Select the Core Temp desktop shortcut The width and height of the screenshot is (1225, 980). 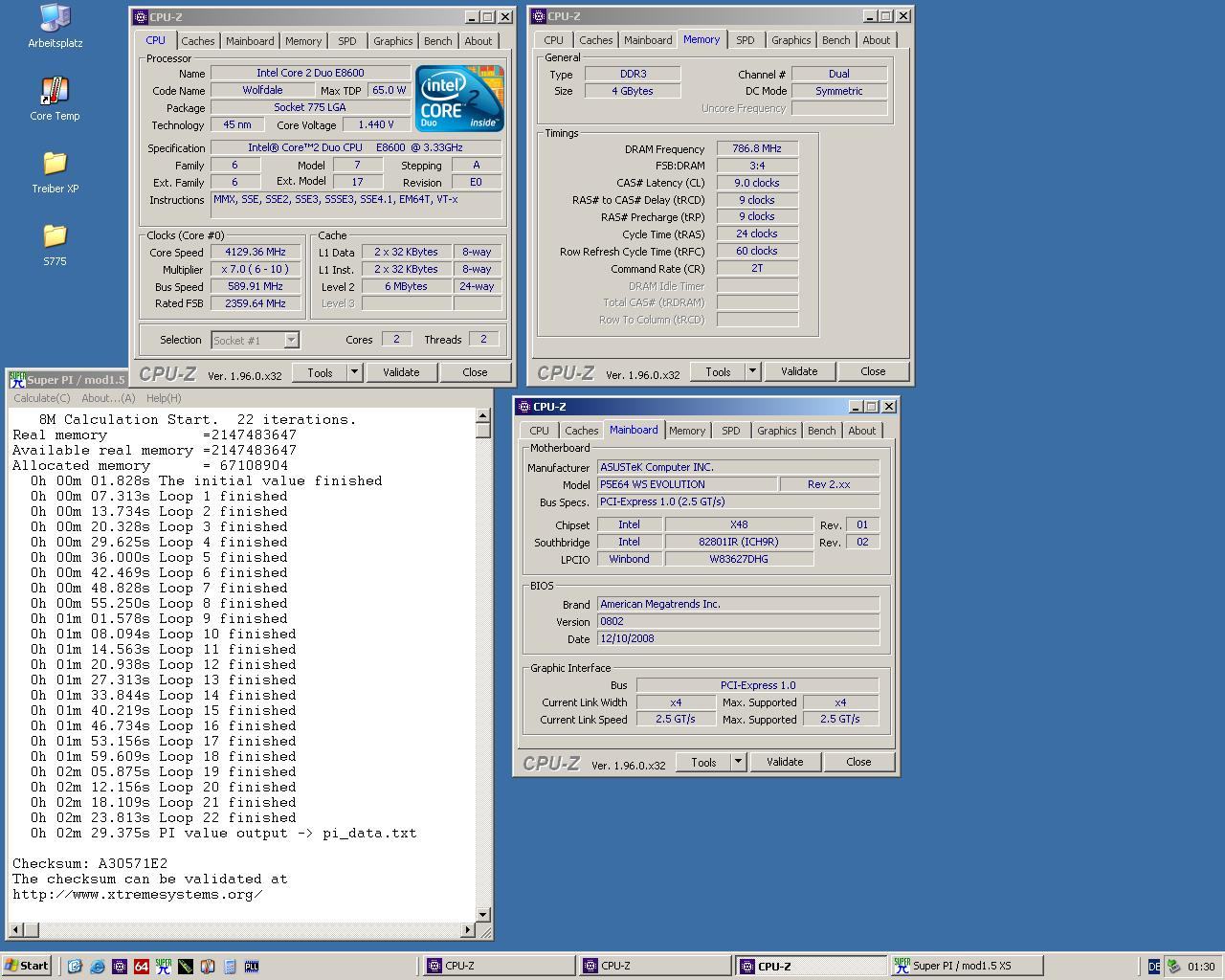(55, 99)
